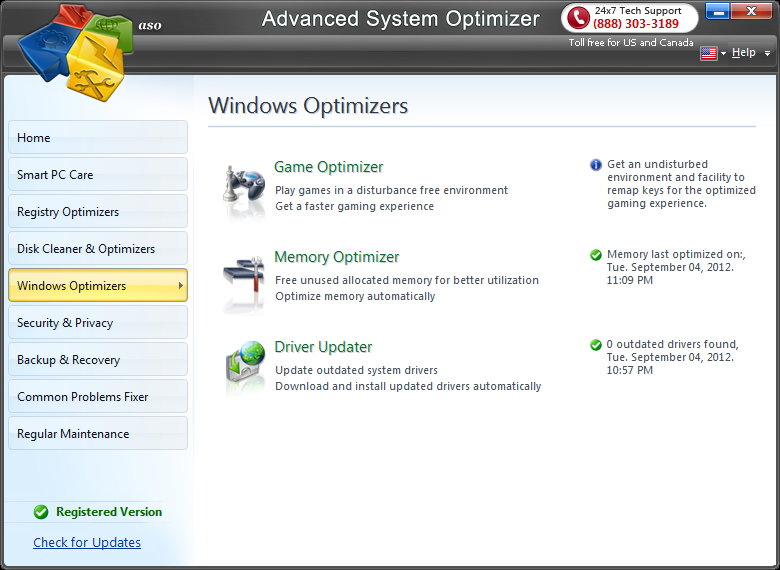The height and width of the screenshot is (570, 780).
Task: Click the green check next to Memory last optimized
Action: pos(595,255)
